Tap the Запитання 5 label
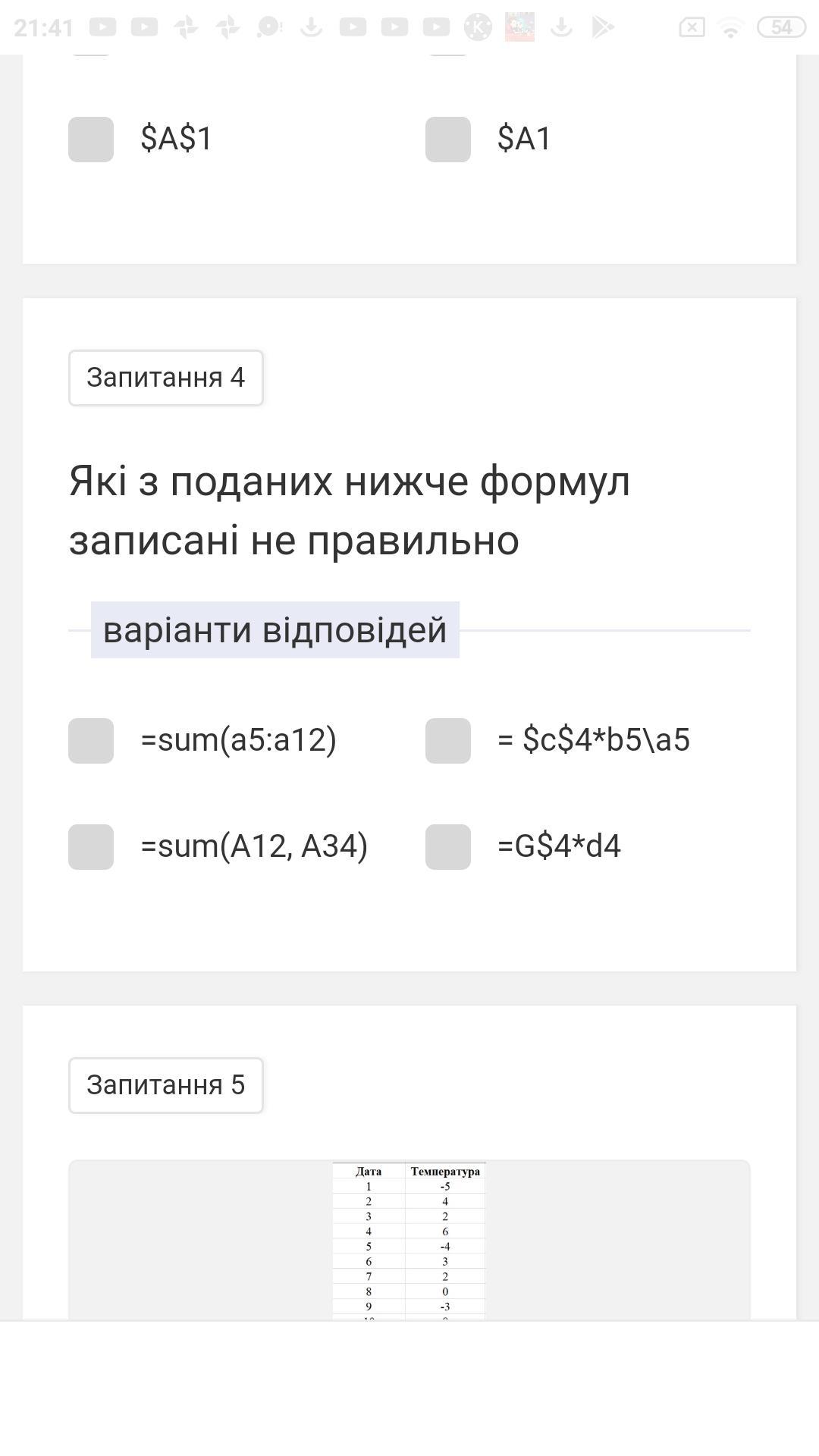 (166, 1085)
